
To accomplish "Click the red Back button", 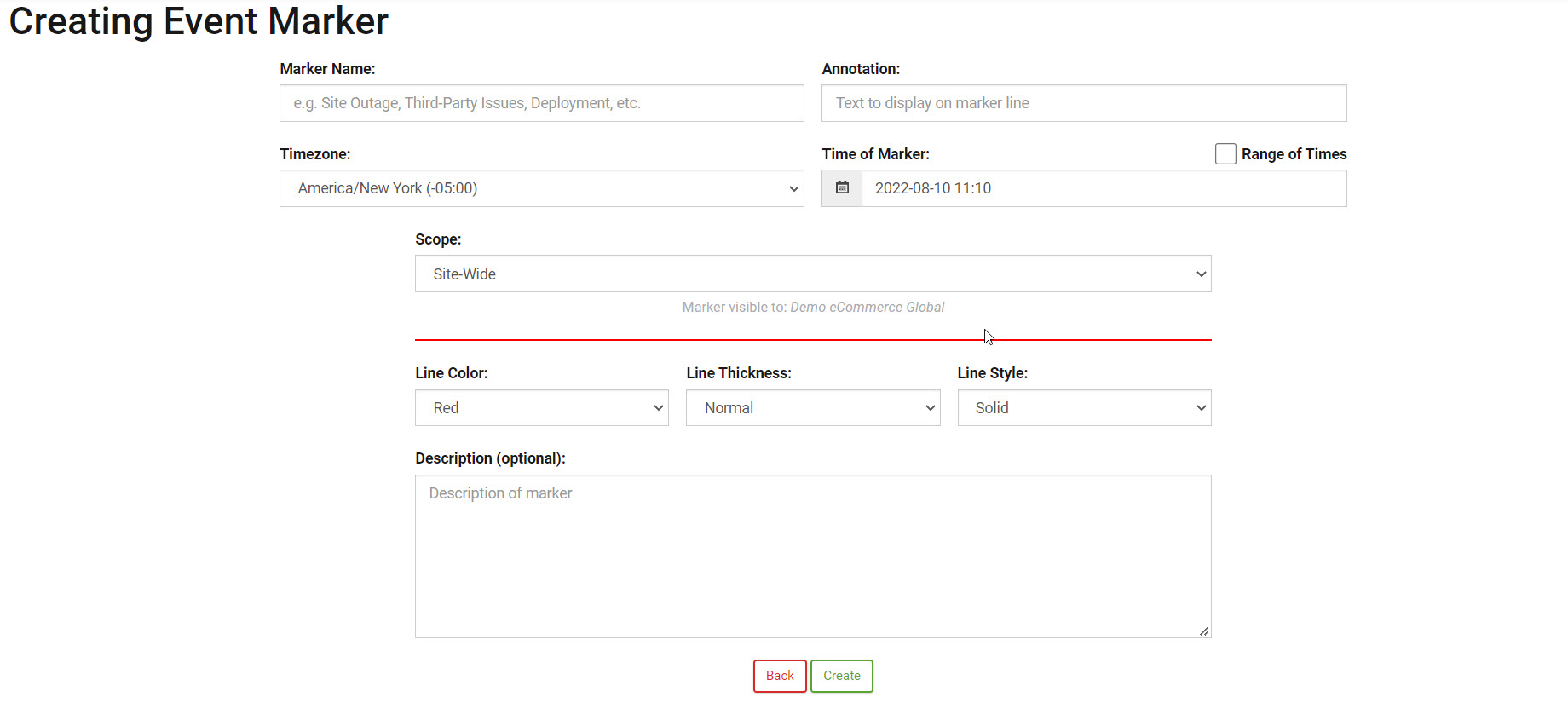I will pyautogui.click(x=780, y=676).
